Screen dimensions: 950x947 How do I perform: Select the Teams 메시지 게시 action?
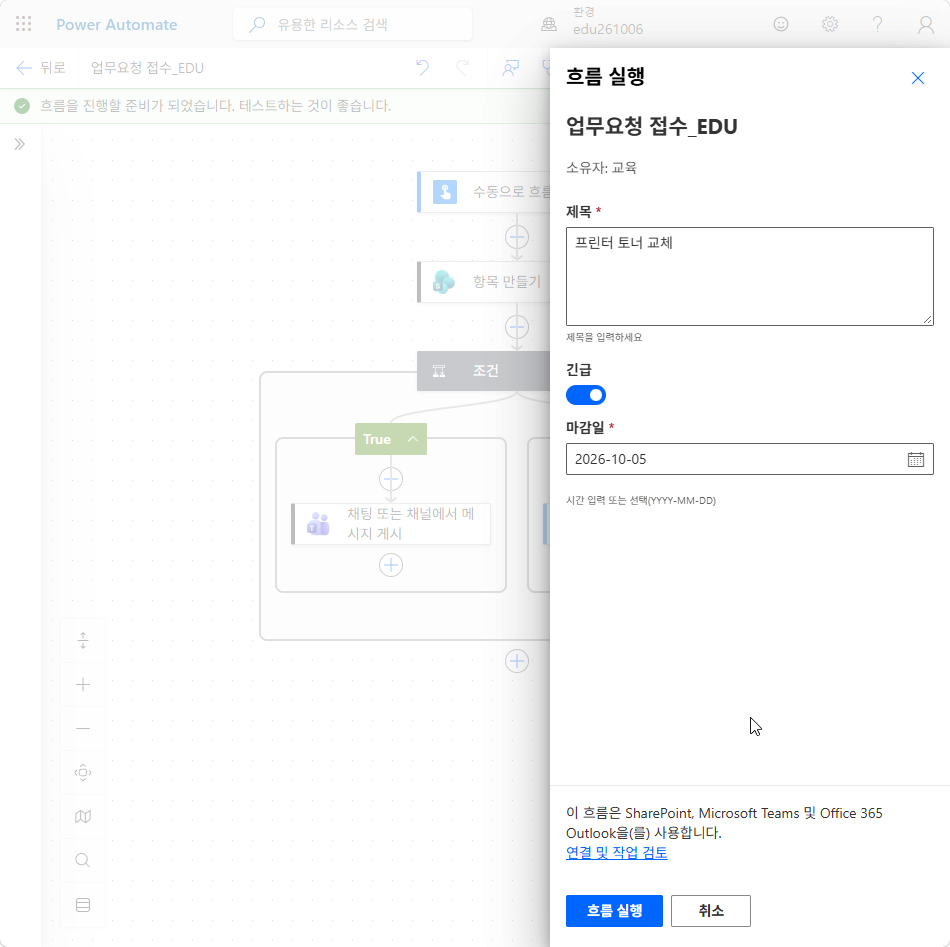391,523
